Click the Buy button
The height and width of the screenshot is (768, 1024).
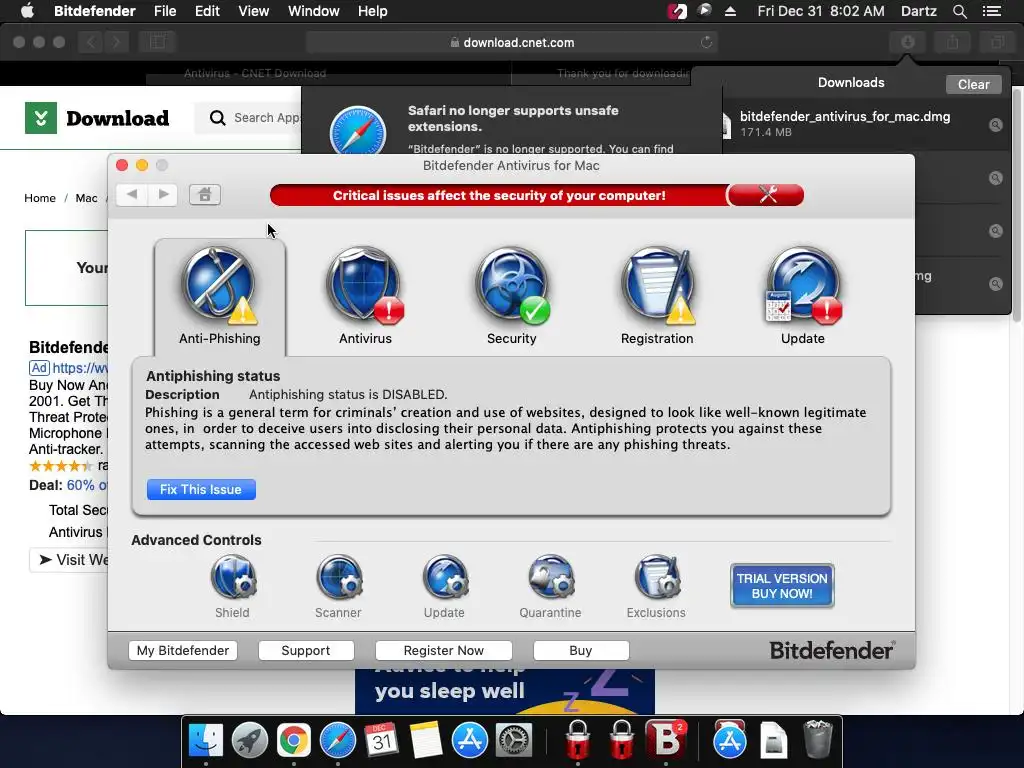point(581,650)
